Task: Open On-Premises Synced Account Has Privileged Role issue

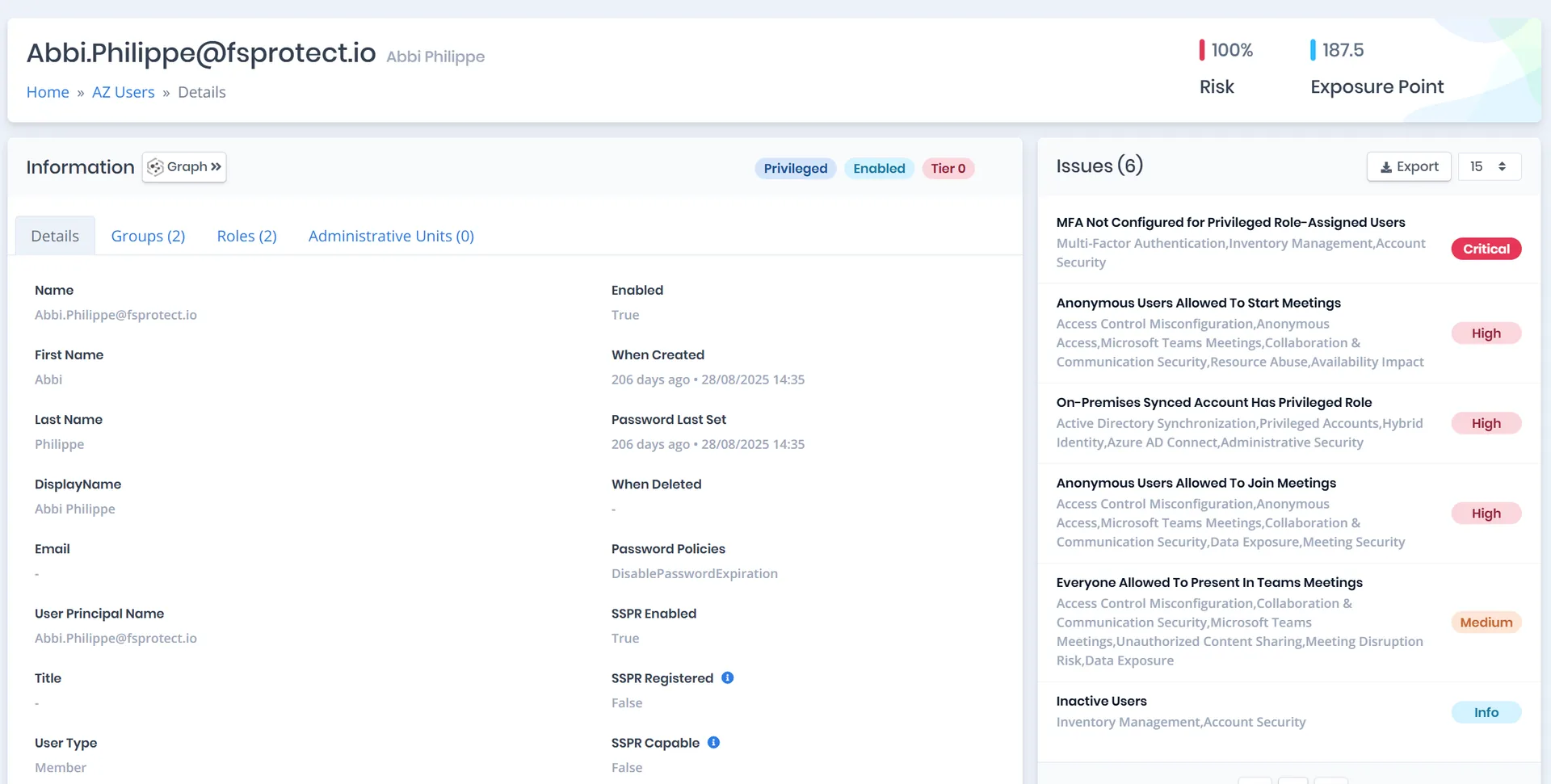Action: tap(1214, 402)
